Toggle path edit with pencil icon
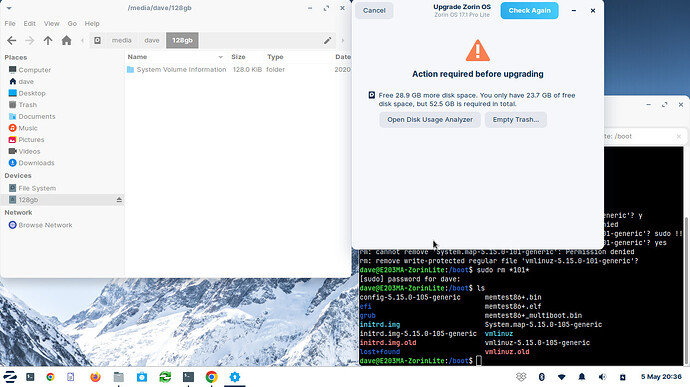This screenshot has width=690, height=387. [327, 41]
